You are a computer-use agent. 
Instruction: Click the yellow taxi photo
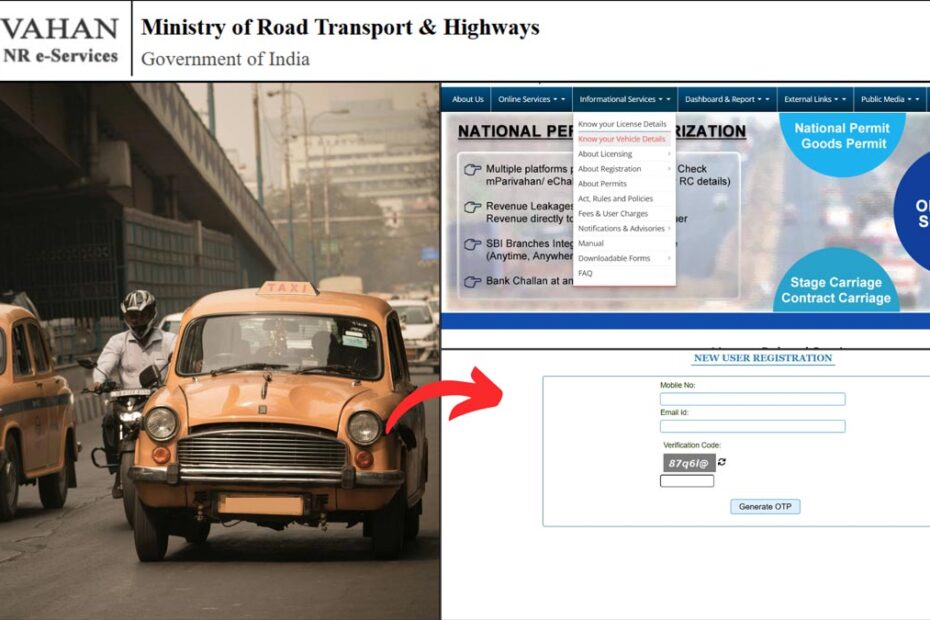(219, 351)
